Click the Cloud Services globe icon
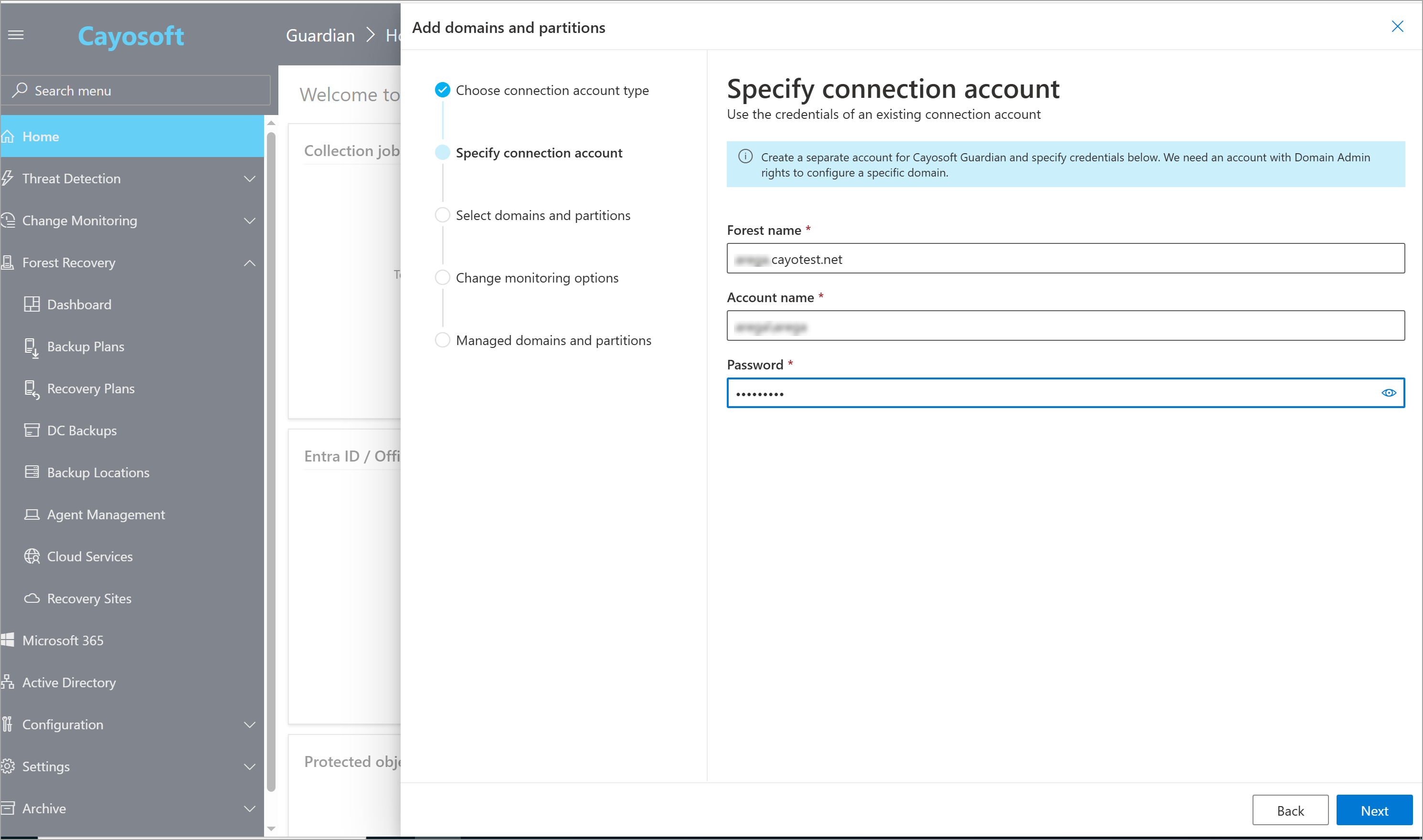Viewport: 1423px width, 840px height. coord(32,556)
